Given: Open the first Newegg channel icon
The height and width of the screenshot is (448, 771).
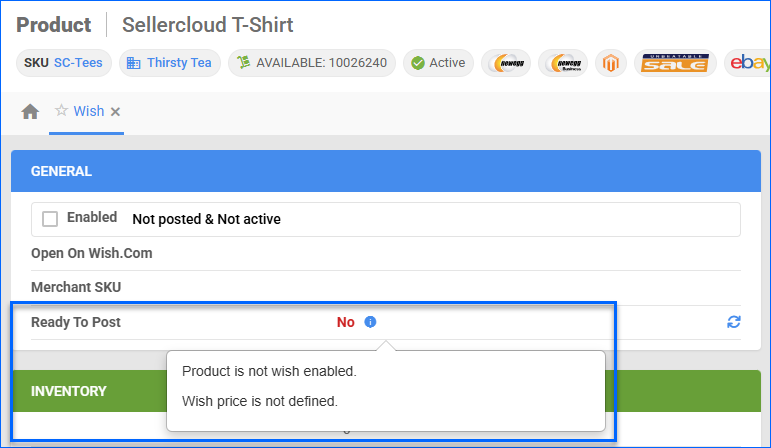Looking at the screenshot, I should tap(506, 63).
